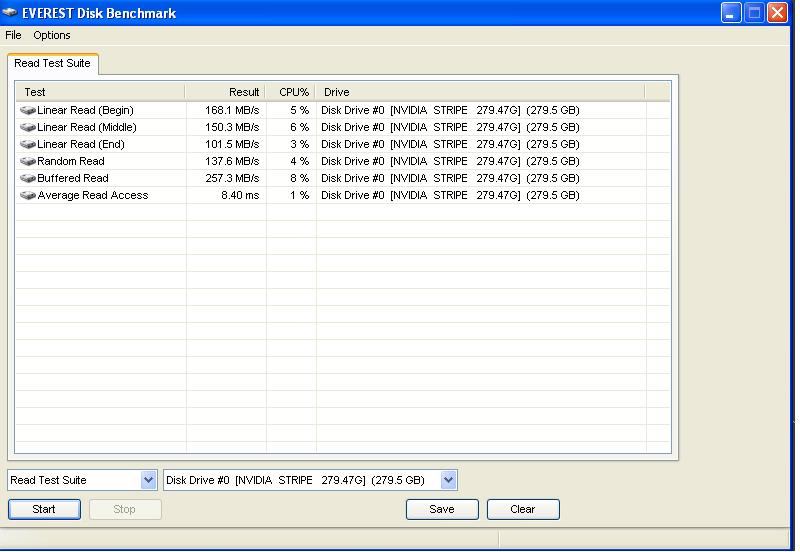Click the Random Read disk icon
The height and width of the screenshot is (552, 800).
click(x=28, y=161)
